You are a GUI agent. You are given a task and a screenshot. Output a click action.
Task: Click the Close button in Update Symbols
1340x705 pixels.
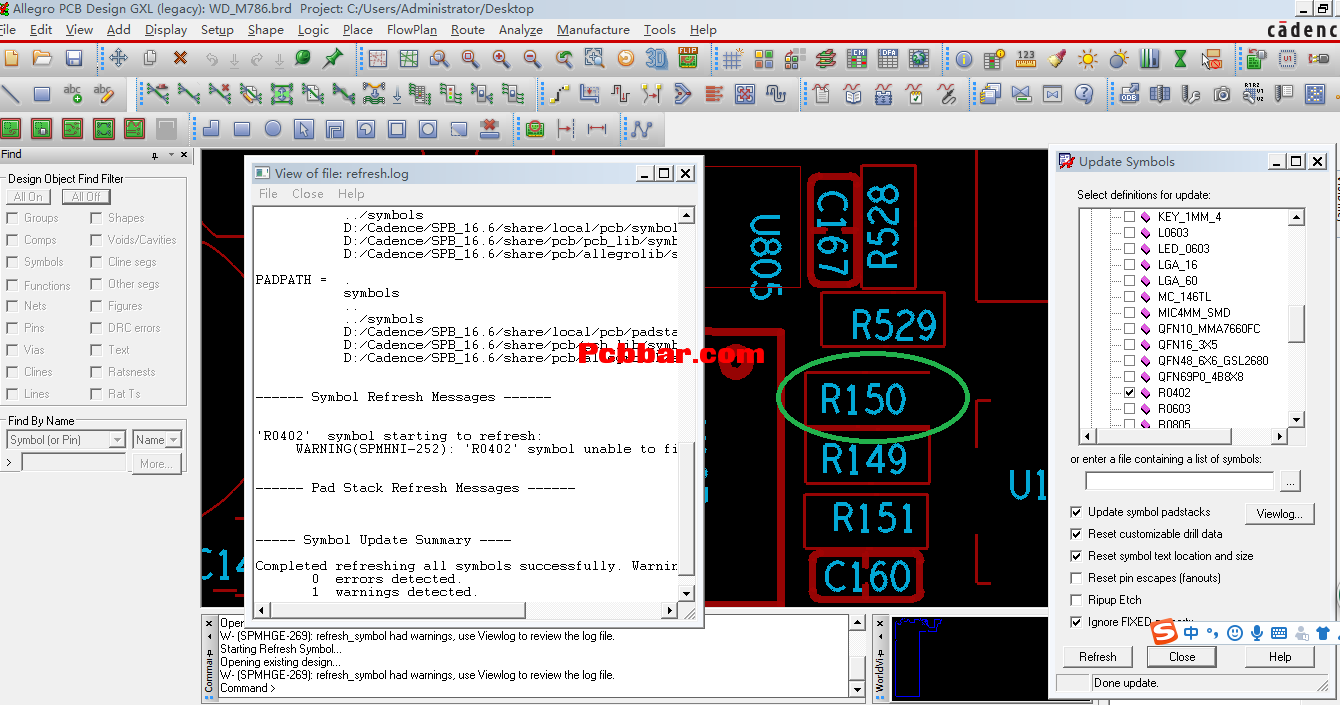pos(1182,657)
